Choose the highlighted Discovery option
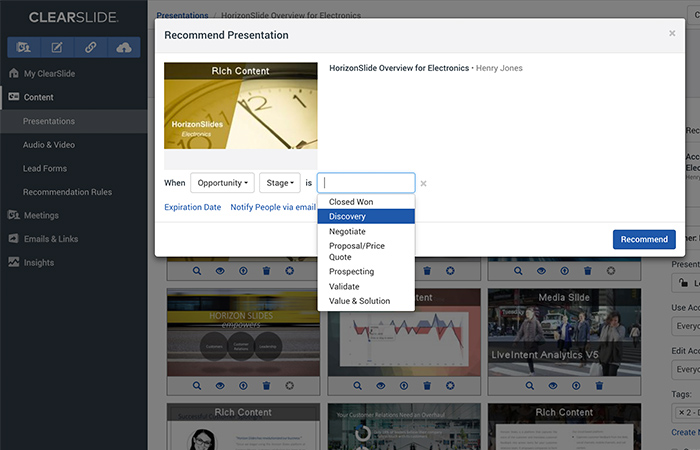This screenshot has width=700, height=450. [x=366, y=217]
